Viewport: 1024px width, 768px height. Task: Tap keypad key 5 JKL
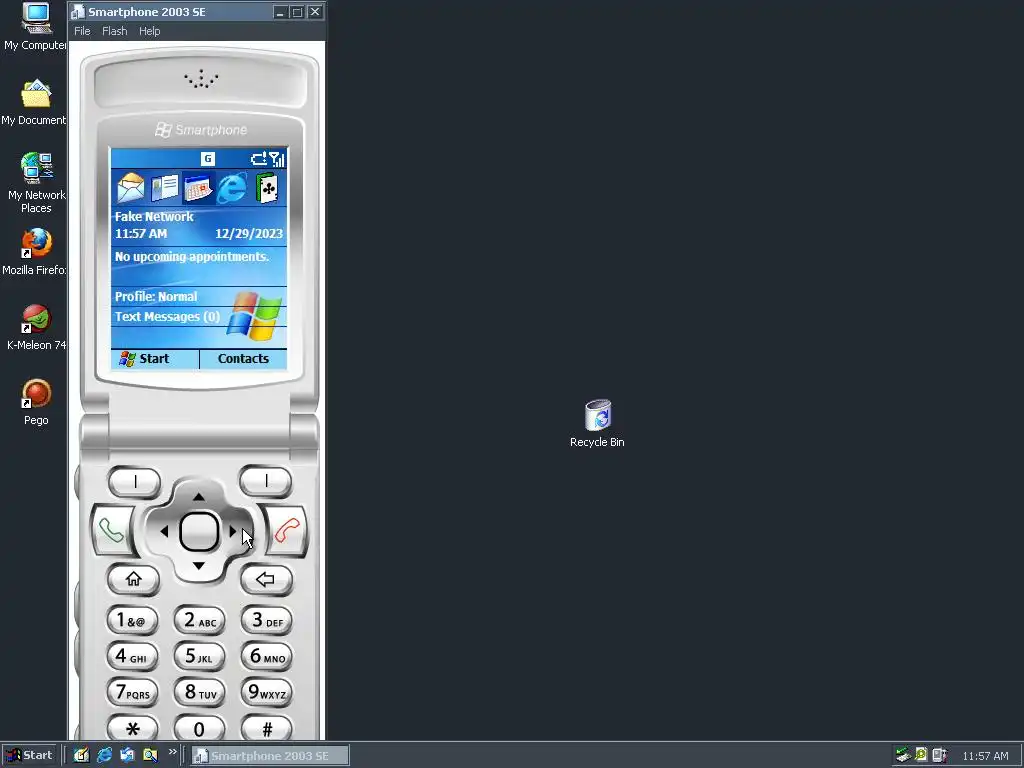[199, 656]
